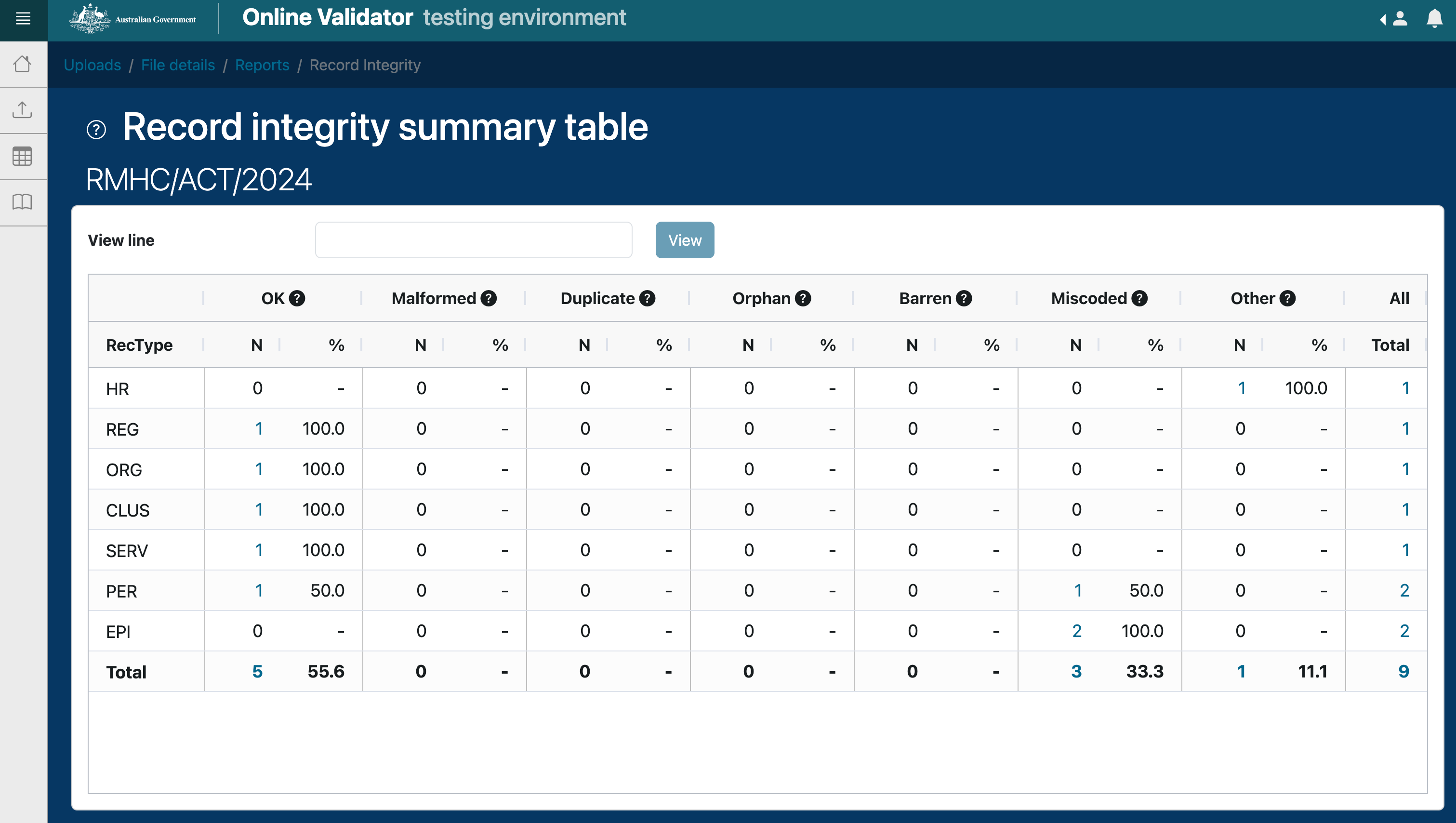
Task: Open the table grid sidebar icon
Action: [x=22, y=156]
